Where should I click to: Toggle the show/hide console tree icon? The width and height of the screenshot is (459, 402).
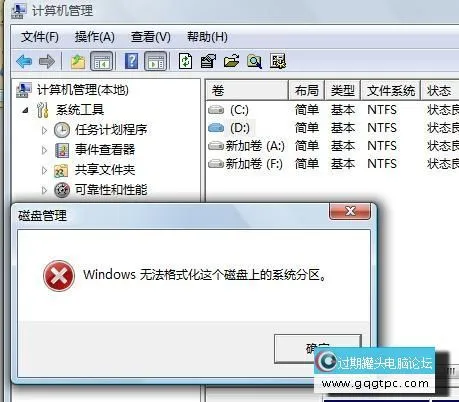coord(102,61)
